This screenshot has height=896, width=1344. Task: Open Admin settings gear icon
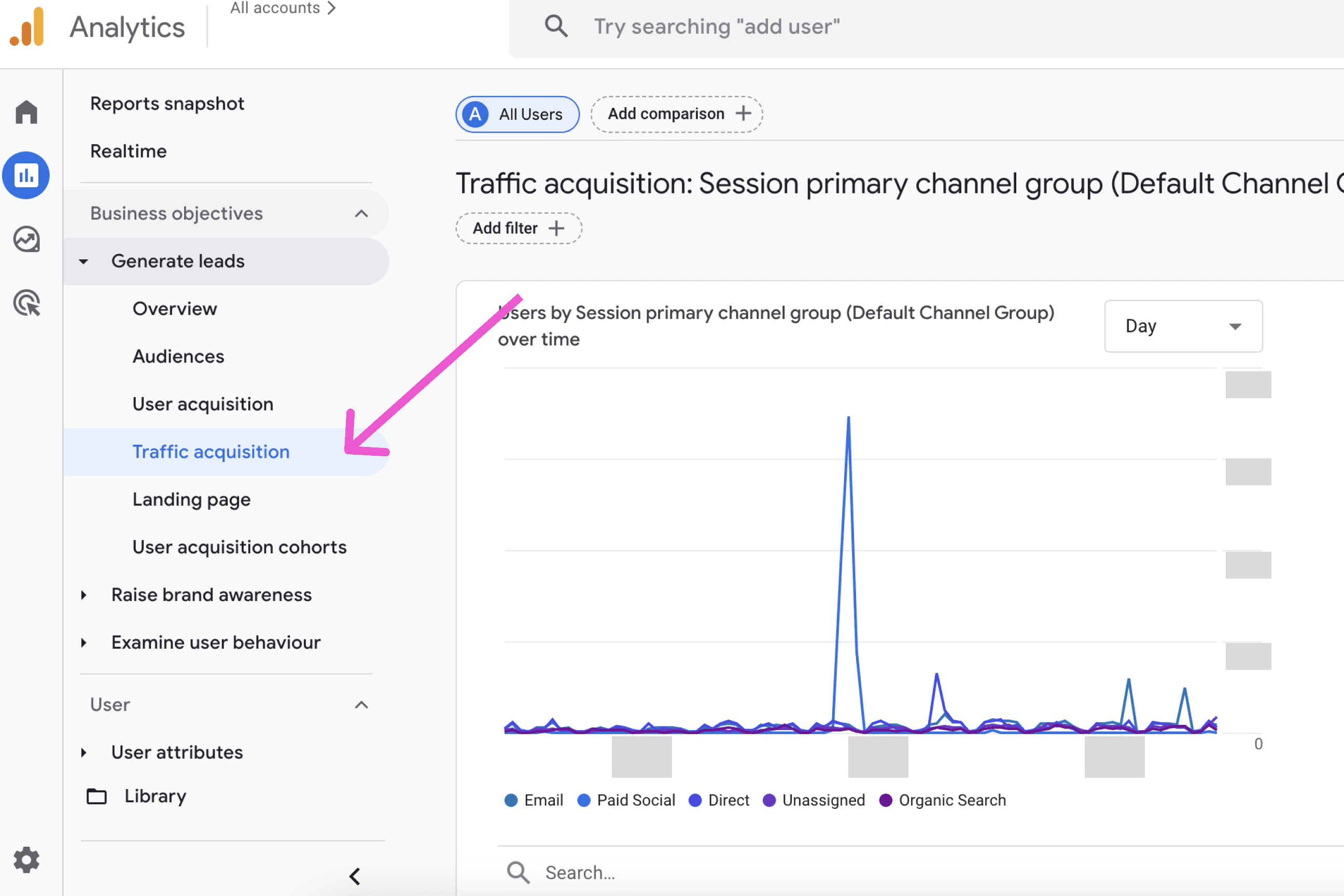click(26, 859)
